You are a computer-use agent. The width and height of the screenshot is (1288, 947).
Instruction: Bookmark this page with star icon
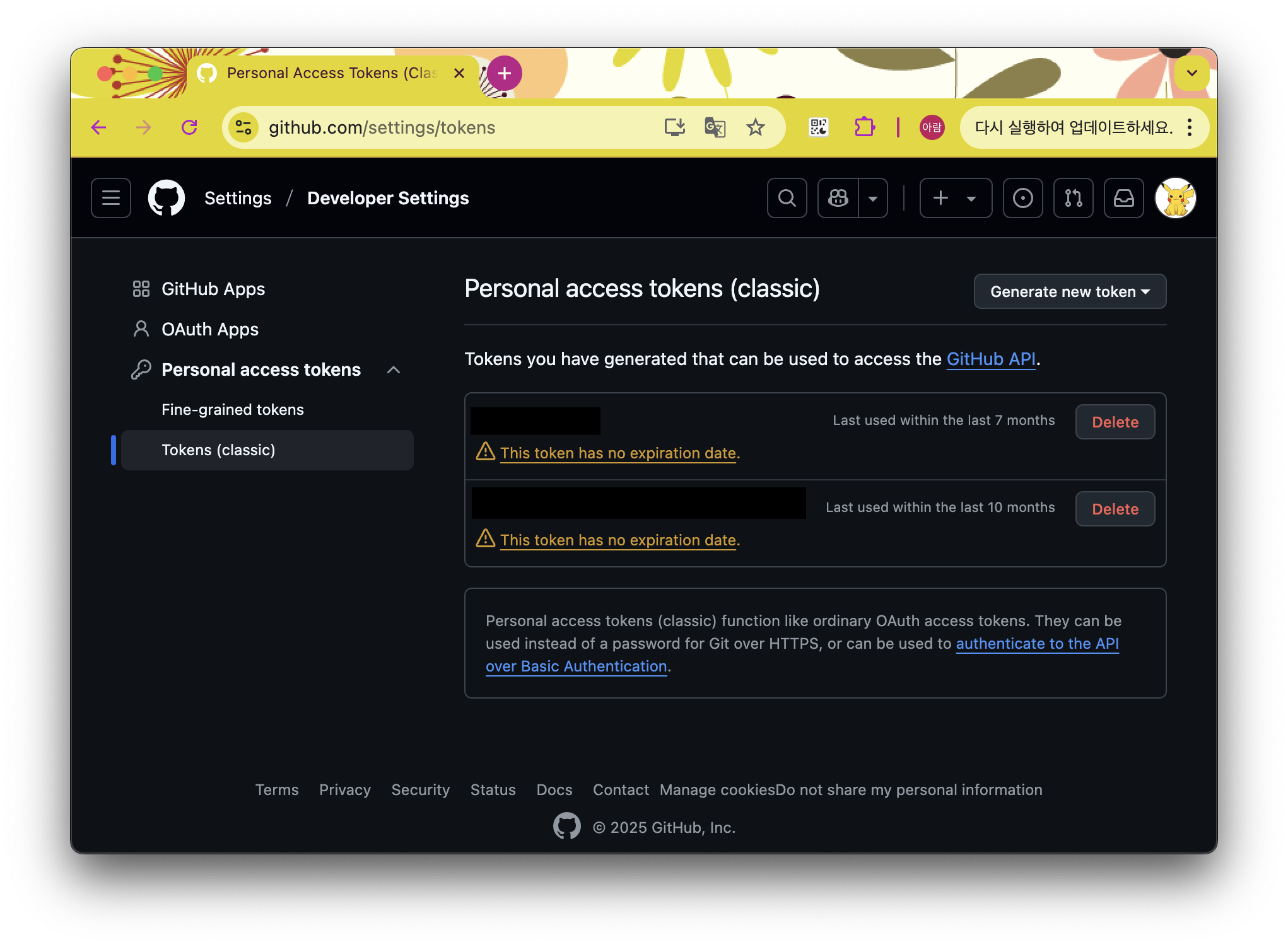pyautogui.click(x=755, y=127)
